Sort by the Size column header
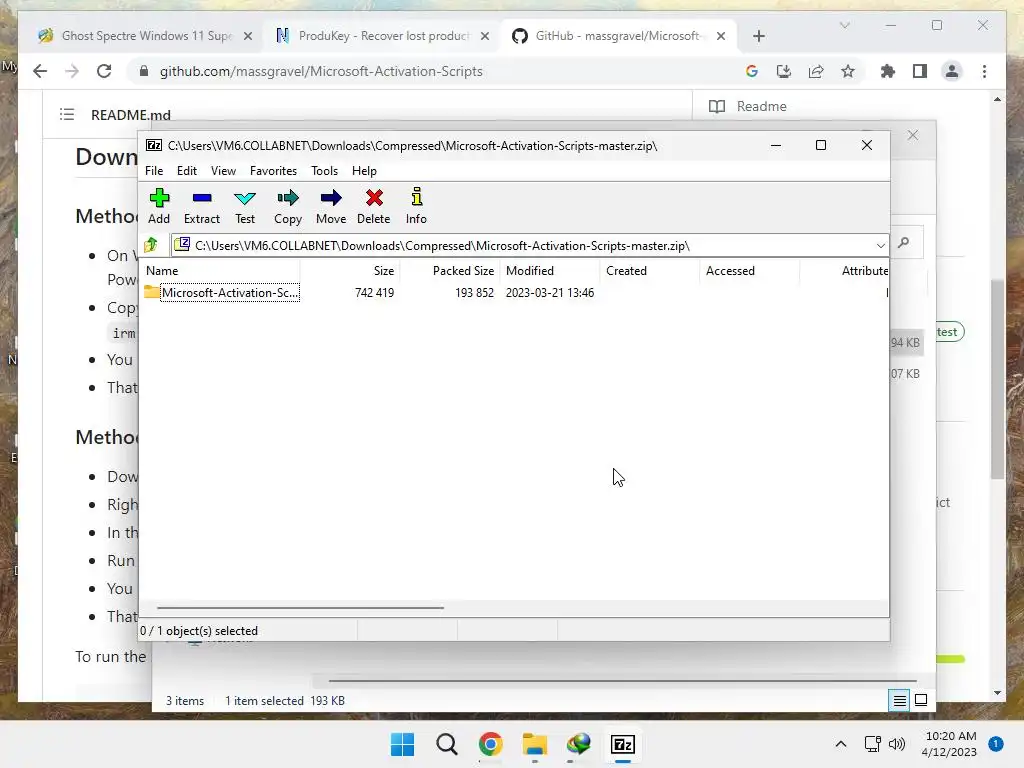This screenshot has height=768, width=1024. [x=350, y=270]
